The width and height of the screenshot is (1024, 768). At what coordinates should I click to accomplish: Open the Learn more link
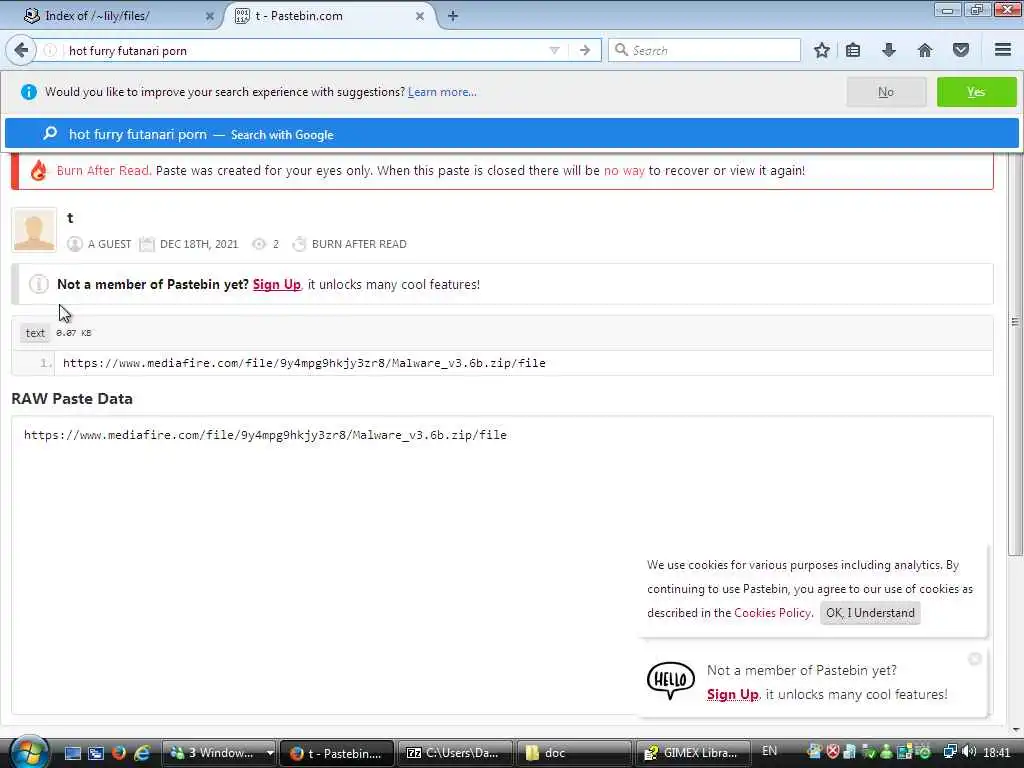442,92
